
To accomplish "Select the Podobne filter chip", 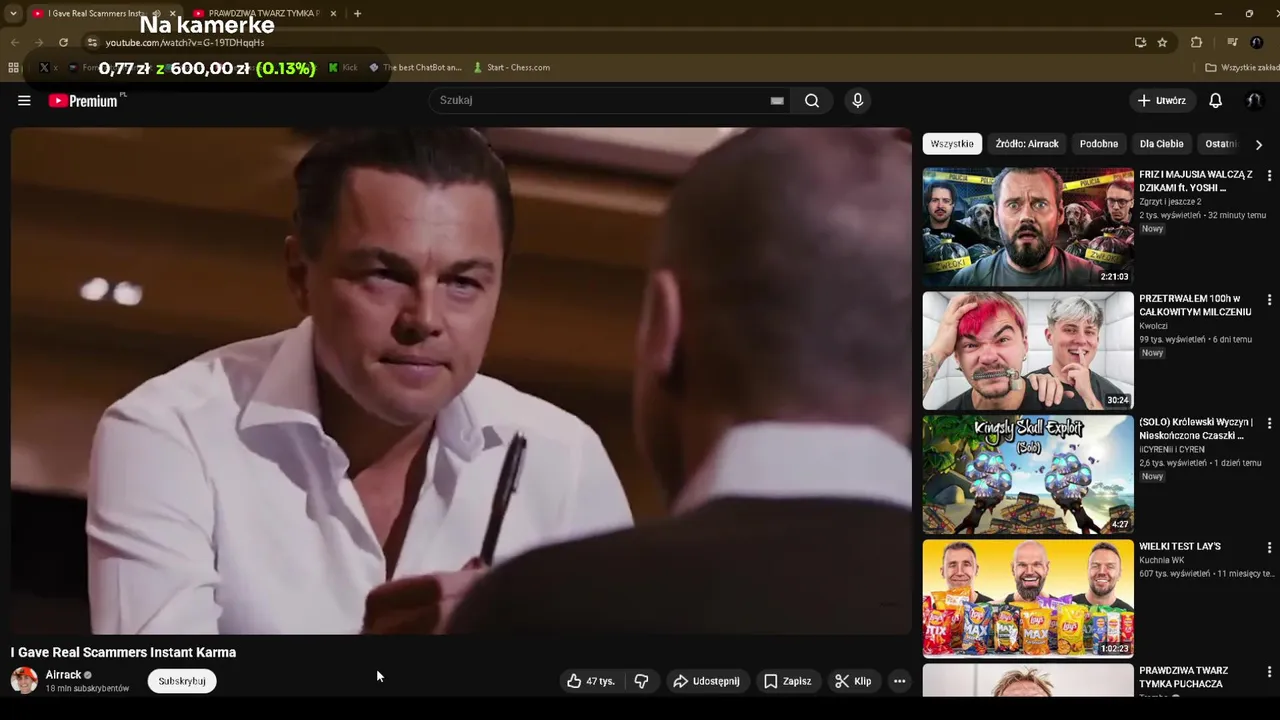I will [1099, 144].
